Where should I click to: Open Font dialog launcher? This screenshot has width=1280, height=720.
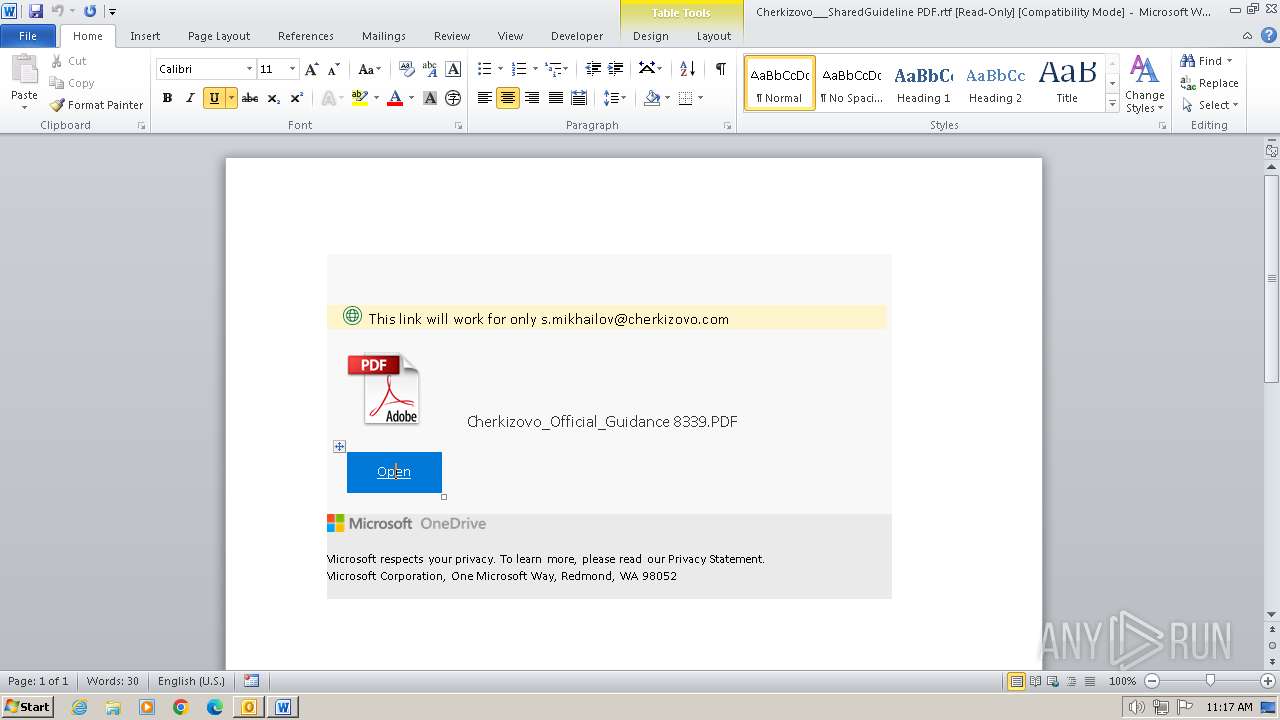(x=458, y=126)
